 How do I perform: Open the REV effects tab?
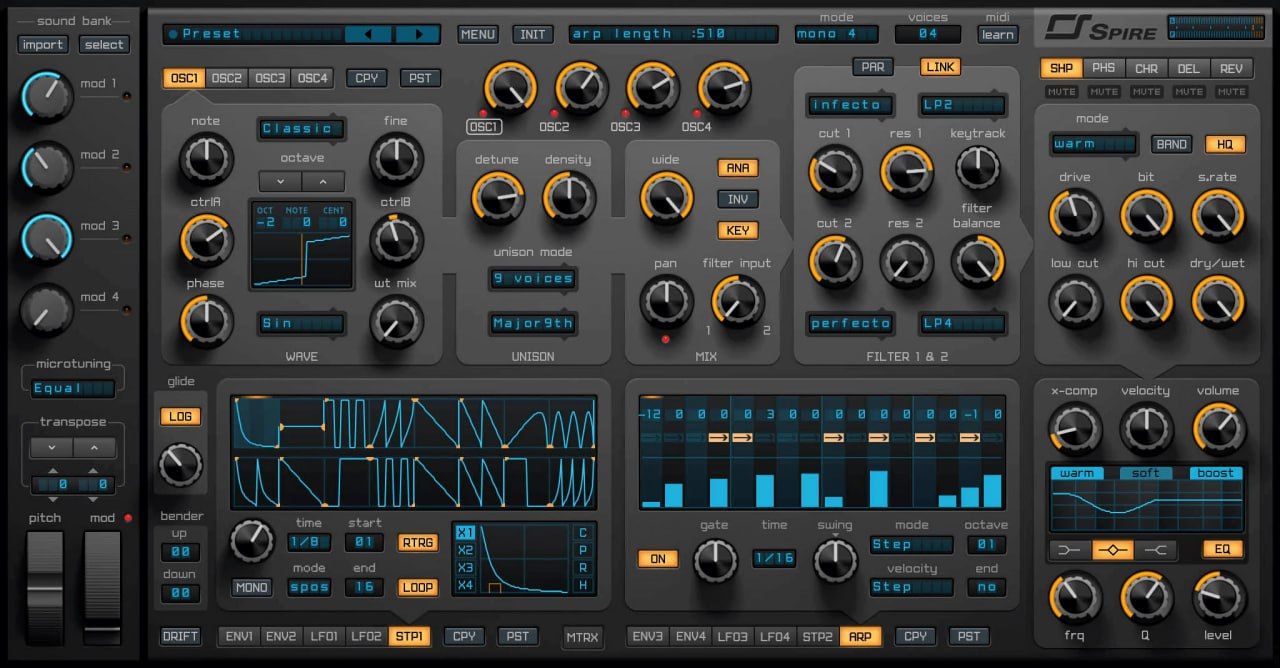tap(1231, 68)
